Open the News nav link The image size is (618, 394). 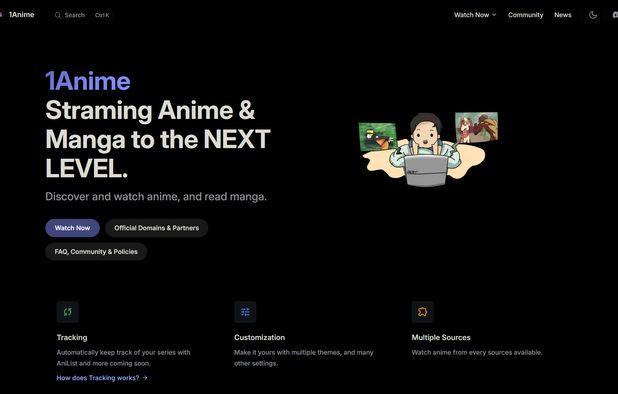click(563, 15)
